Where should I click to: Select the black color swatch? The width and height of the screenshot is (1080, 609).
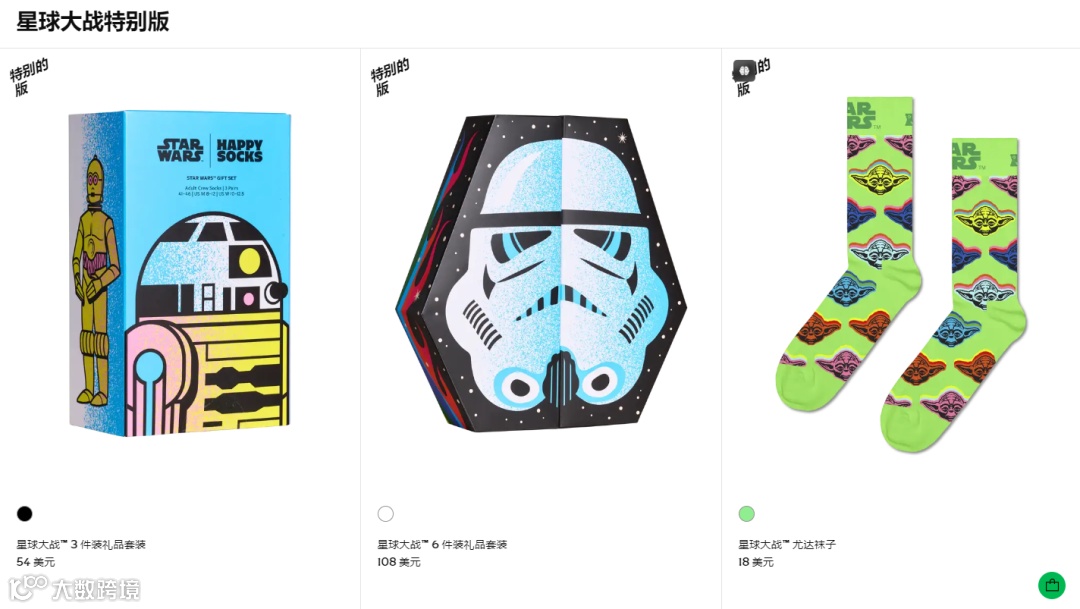click(x=25, y=513)
